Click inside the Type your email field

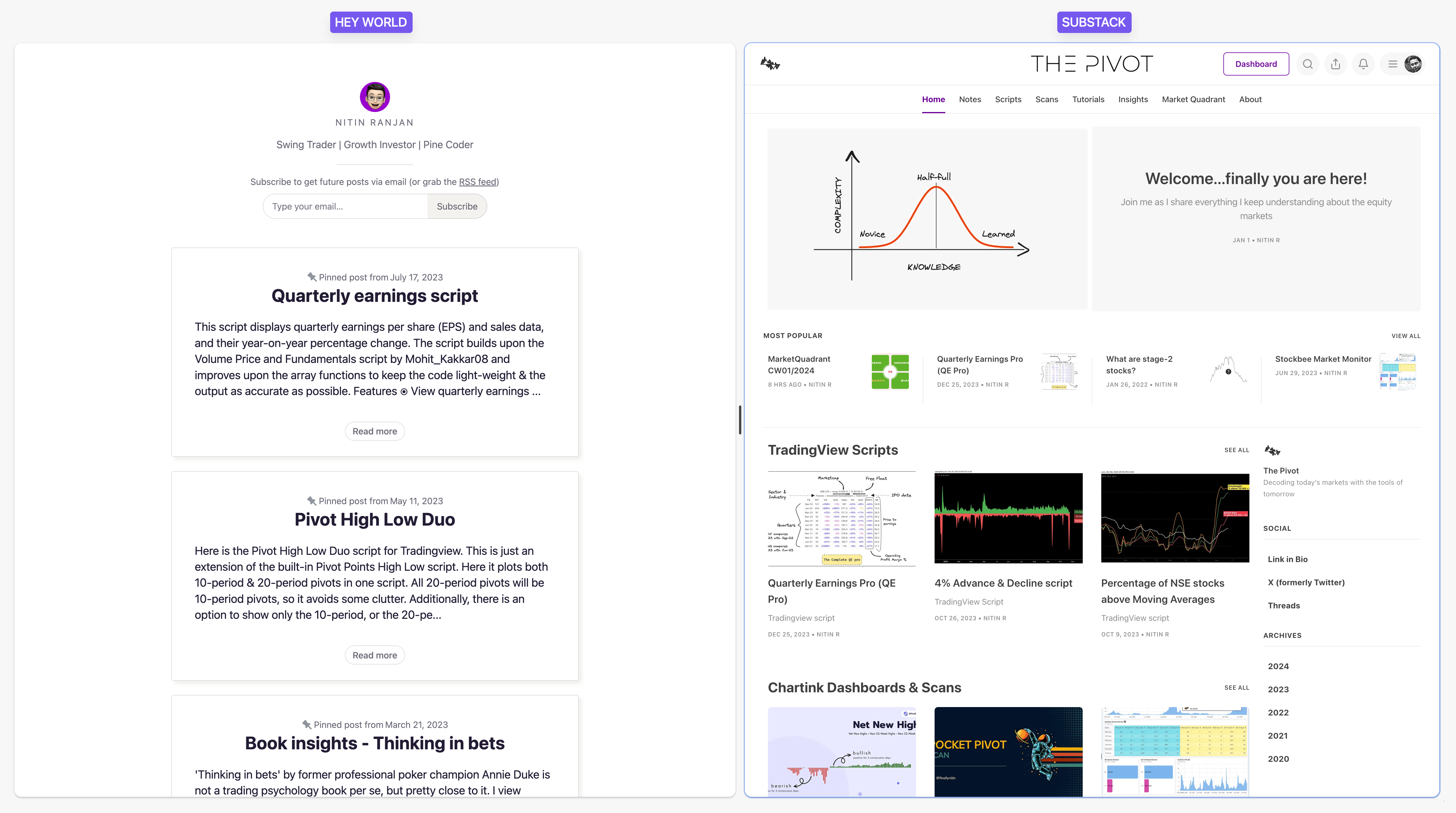point(345,206)
